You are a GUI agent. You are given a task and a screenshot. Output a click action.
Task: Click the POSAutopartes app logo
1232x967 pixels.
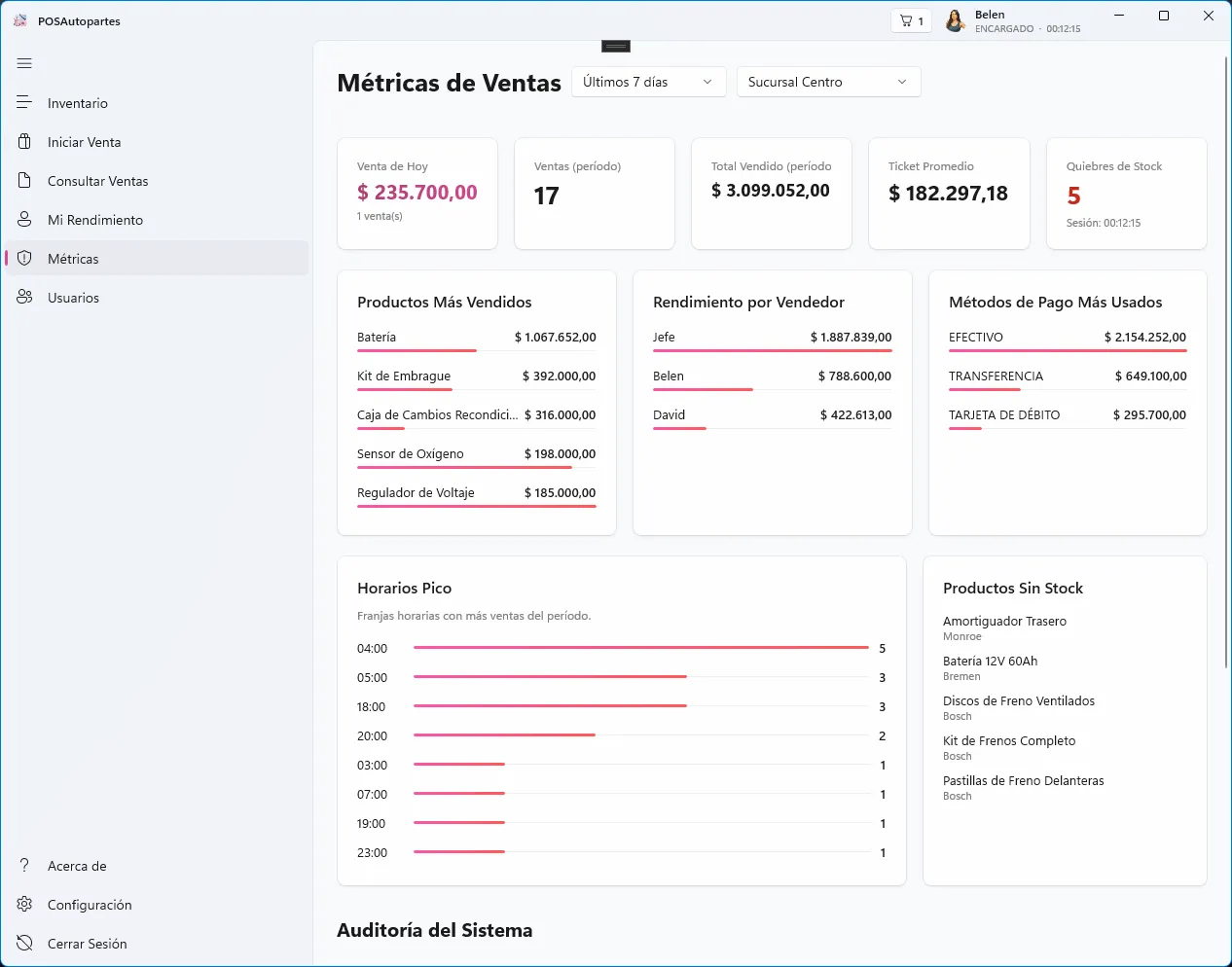pos(20,20)
